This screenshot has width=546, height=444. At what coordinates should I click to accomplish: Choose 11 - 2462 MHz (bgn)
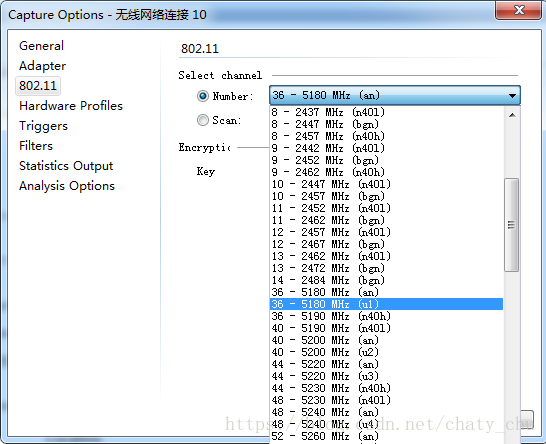[387, 220]
